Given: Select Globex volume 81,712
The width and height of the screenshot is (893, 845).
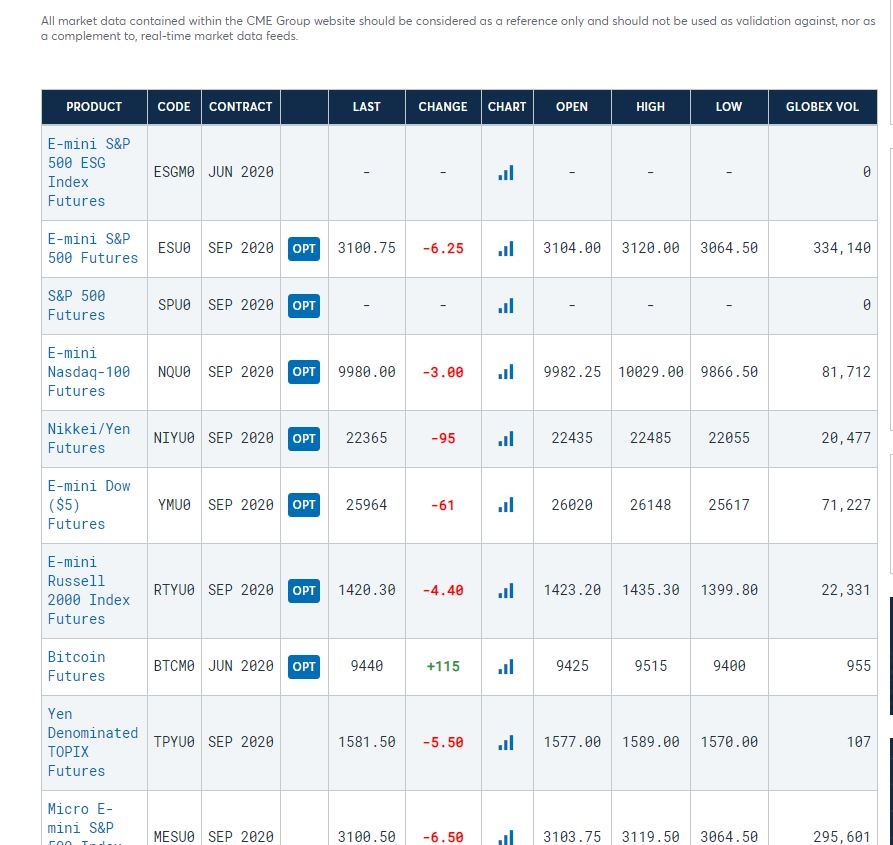Looking at the screenshot, I should coord(846,372).
